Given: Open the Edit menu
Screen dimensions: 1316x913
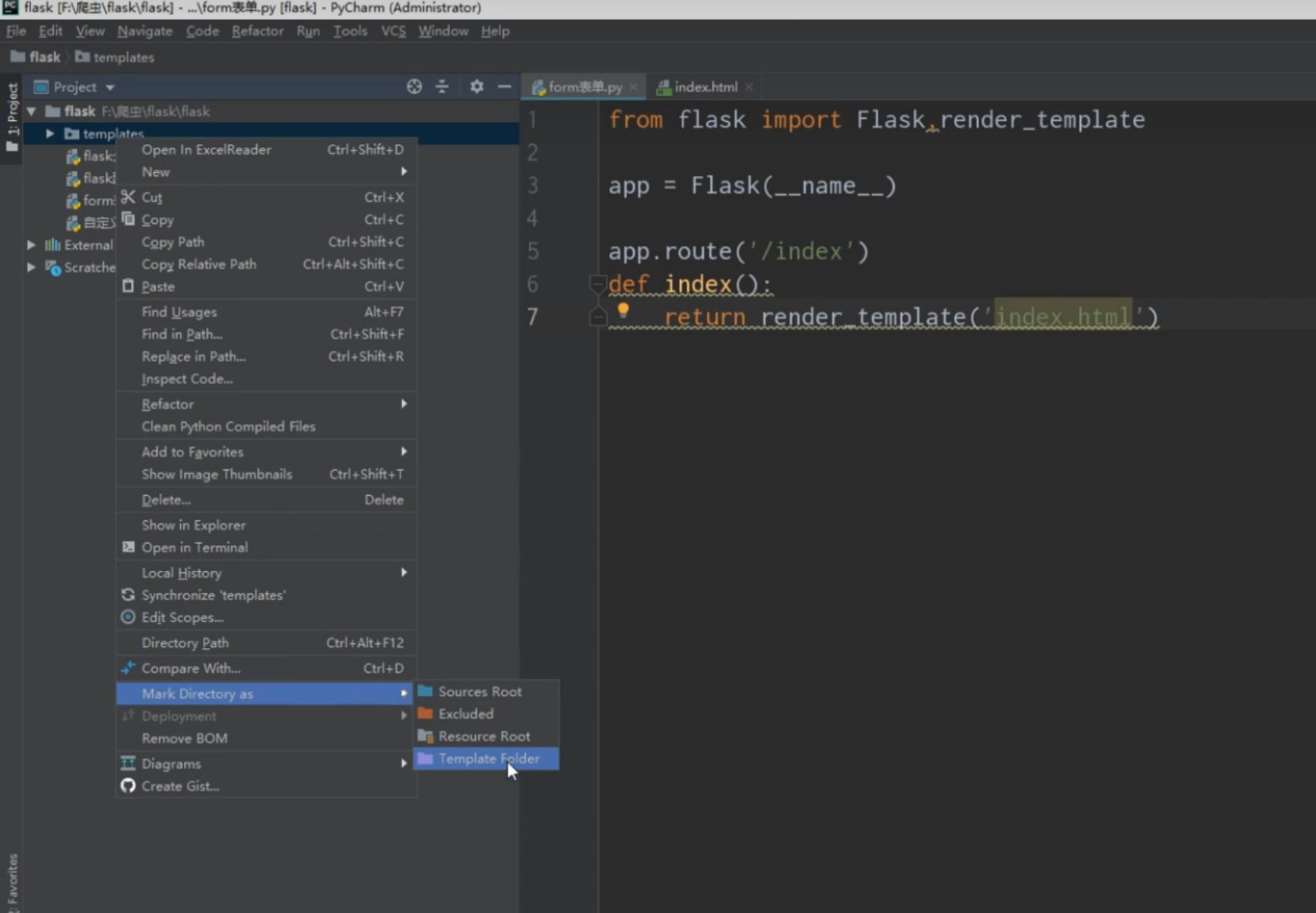Looking at the screenshot, I should pyautogui.click(x=51, y=31).
